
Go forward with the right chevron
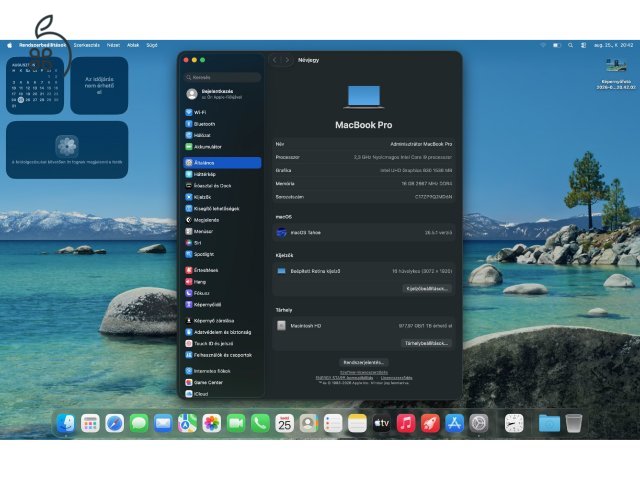(x=287, y=60)
